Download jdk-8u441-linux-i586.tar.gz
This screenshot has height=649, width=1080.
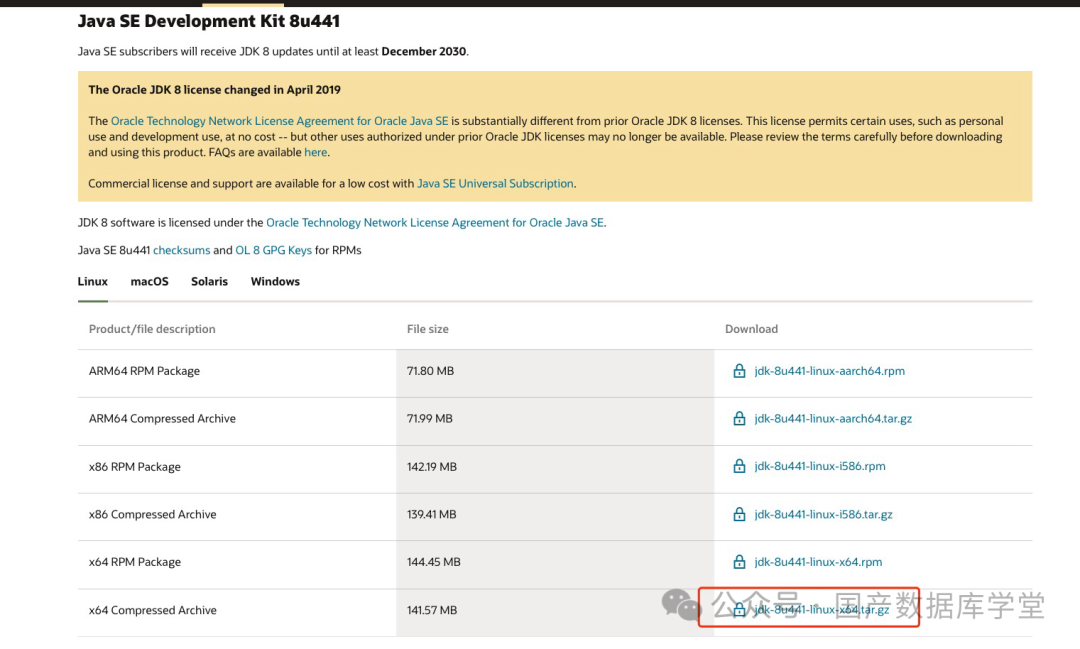click(823, 514)
